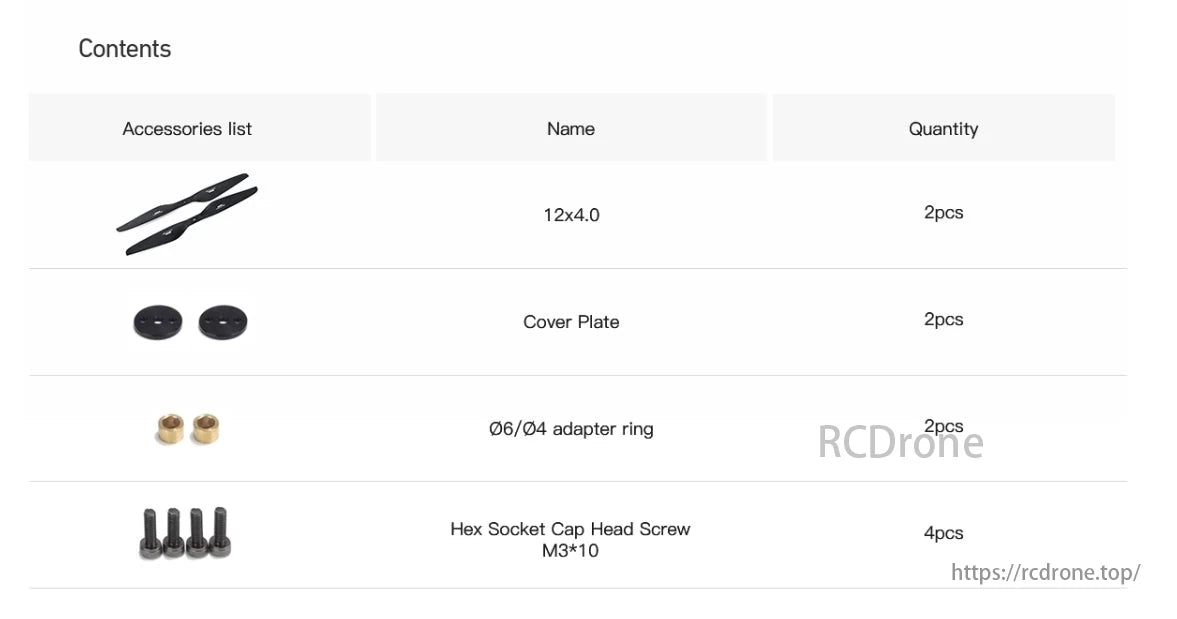Click the black cover plates image
The width and height of the screenshot is (1177, 619).
[x=189, y=322]
